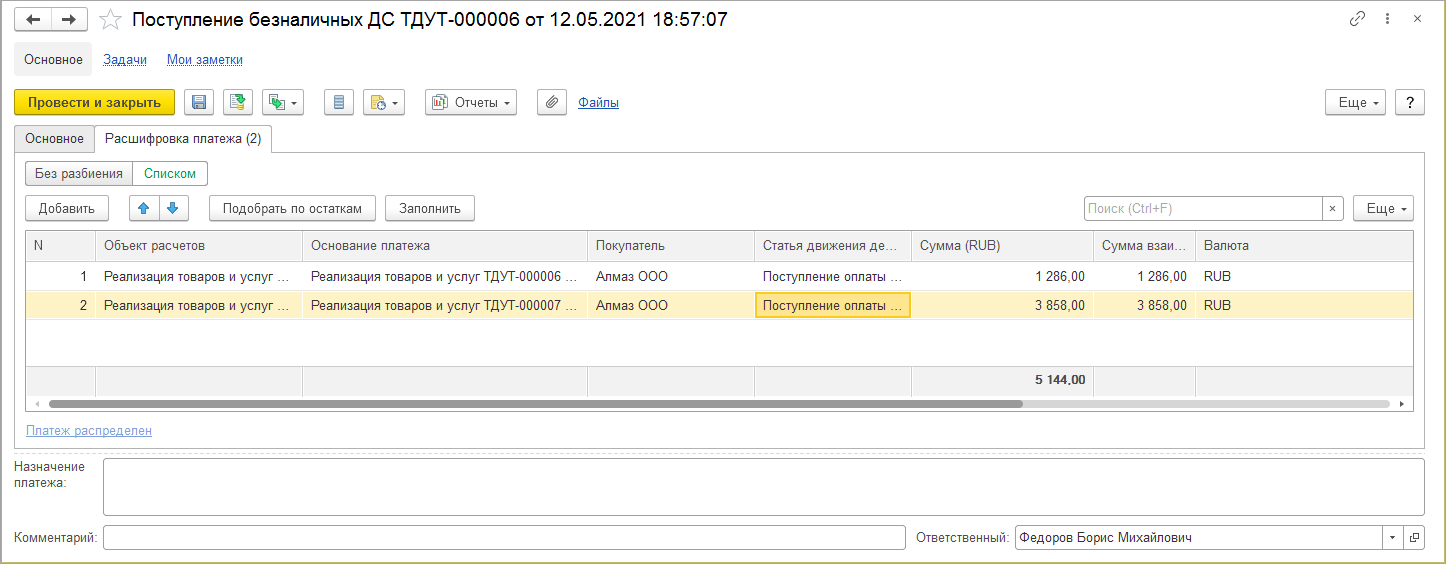Click the save document floppy disk icon

(x=198, y=102)
